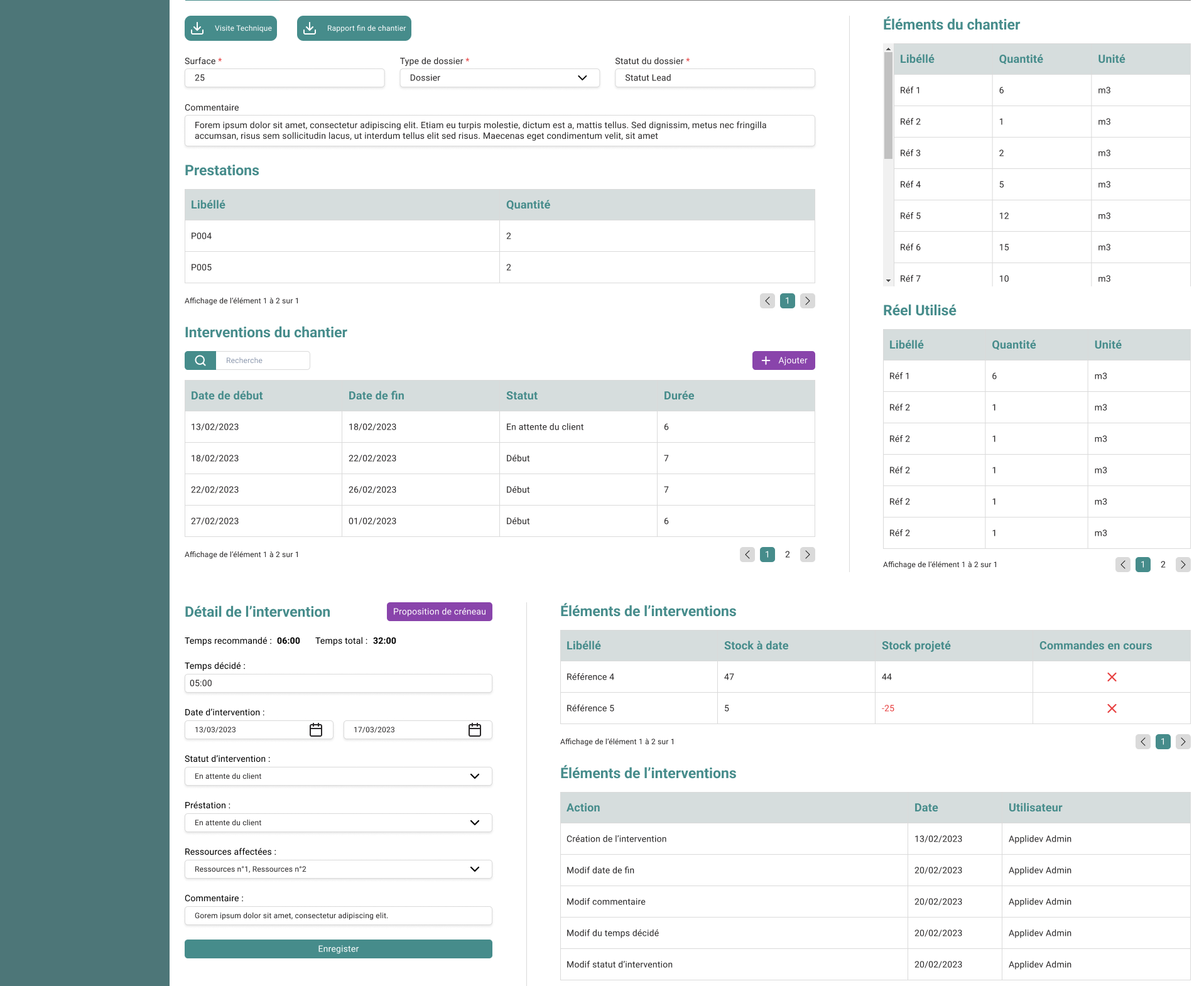This screenshot has height=986, width=1204.
Task: Open the Préstation dropdown
Action: 475,823
